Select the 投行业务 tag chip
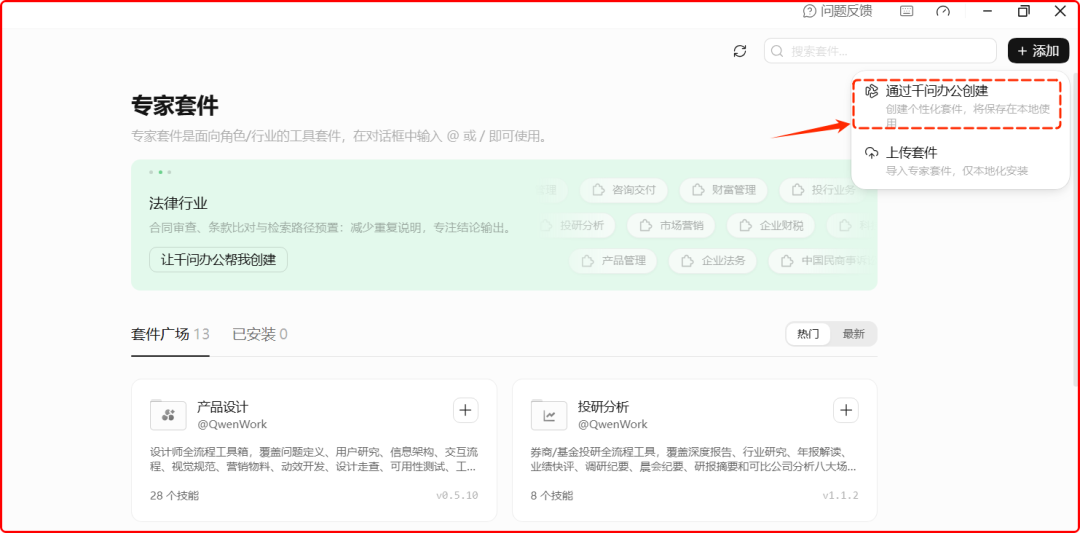Viewport: 1080px width, 533px height. click(823, 190)
